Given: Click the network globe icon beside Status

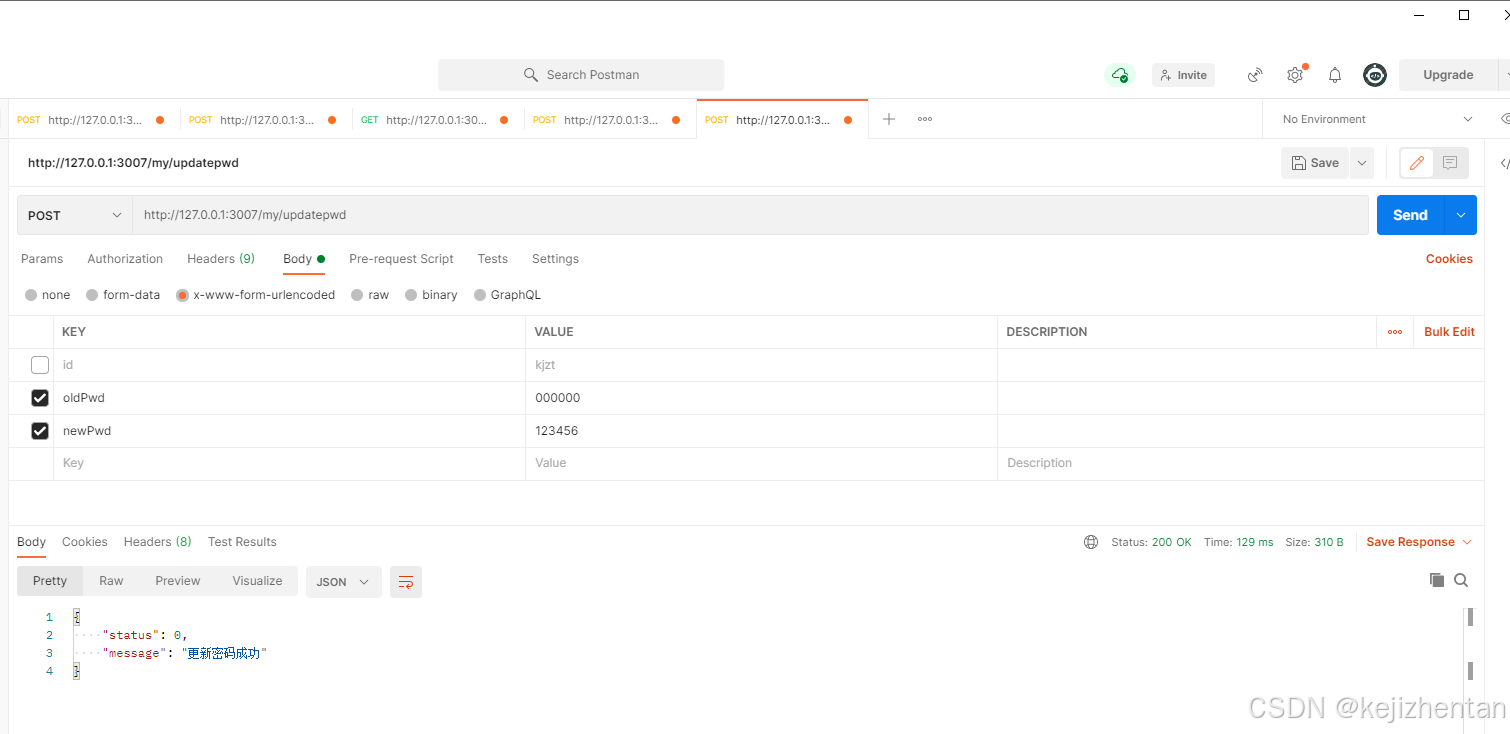Looking at the screenshot, I should 1091,542.
